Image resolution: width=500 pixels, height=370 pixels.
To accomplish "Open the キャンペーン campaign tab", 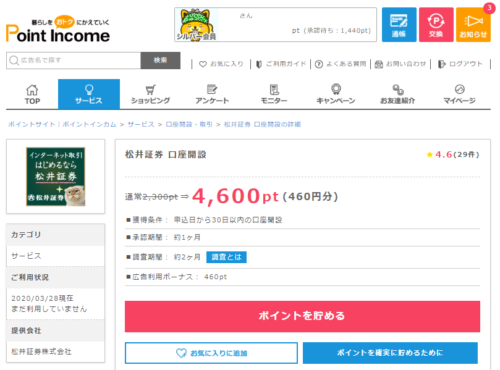I will click(x=336, y=94).
